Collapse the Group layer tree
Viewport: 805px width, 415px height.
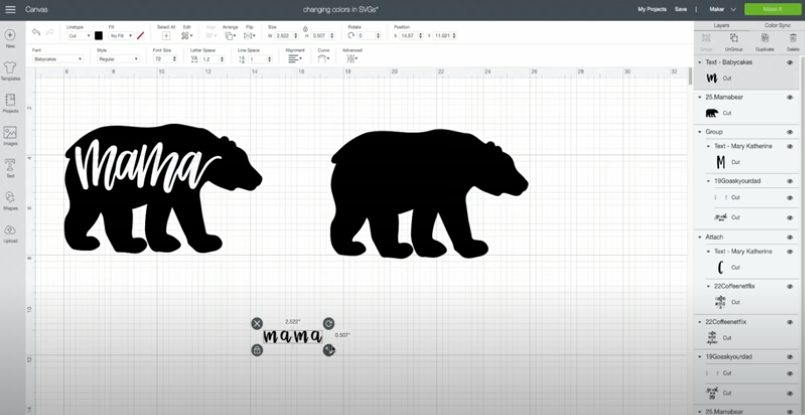pyautogui.click(x=700, y=132)
